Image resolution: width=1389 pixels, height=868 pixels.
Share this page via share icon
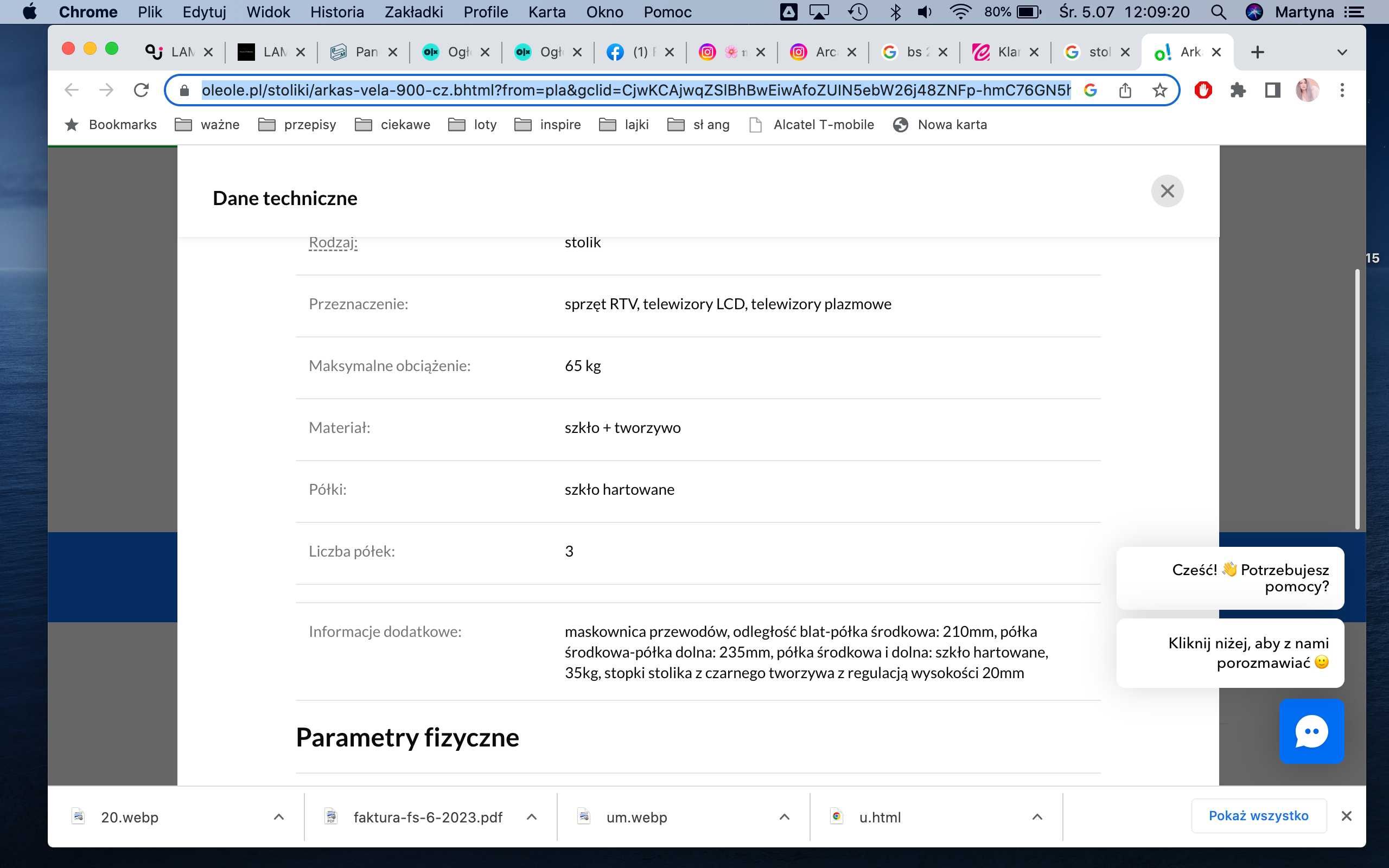pos(1125,90)
